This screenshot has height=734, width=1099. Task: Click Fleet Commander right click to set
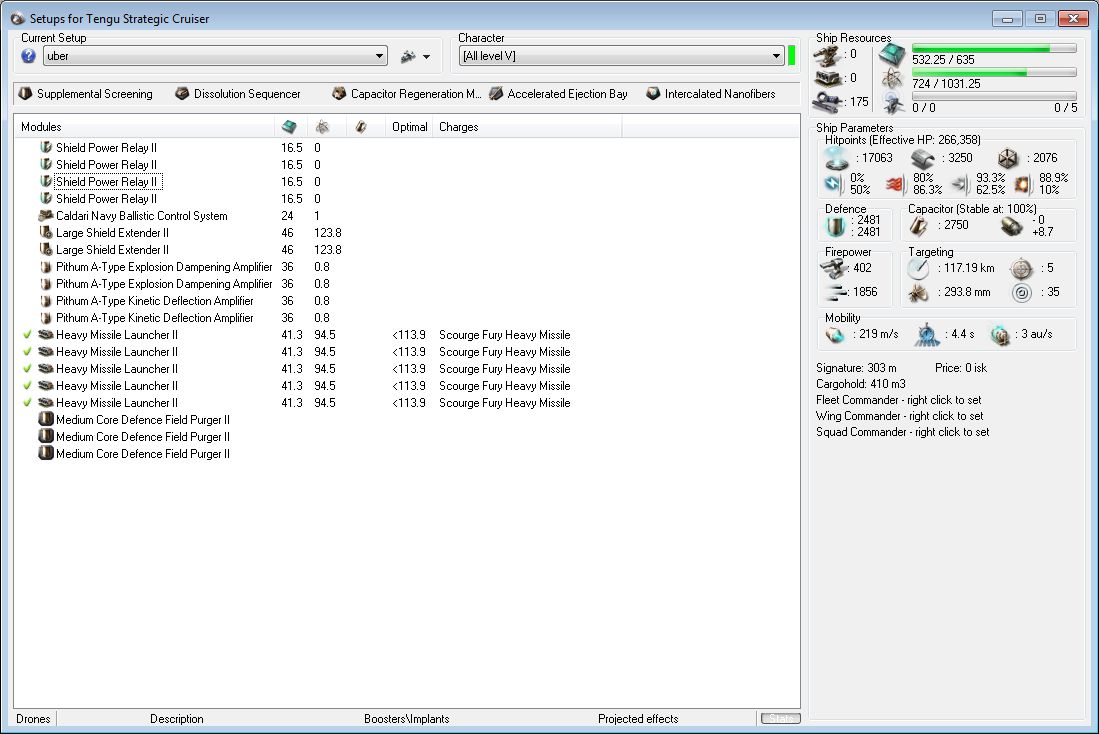click(899, 400)
